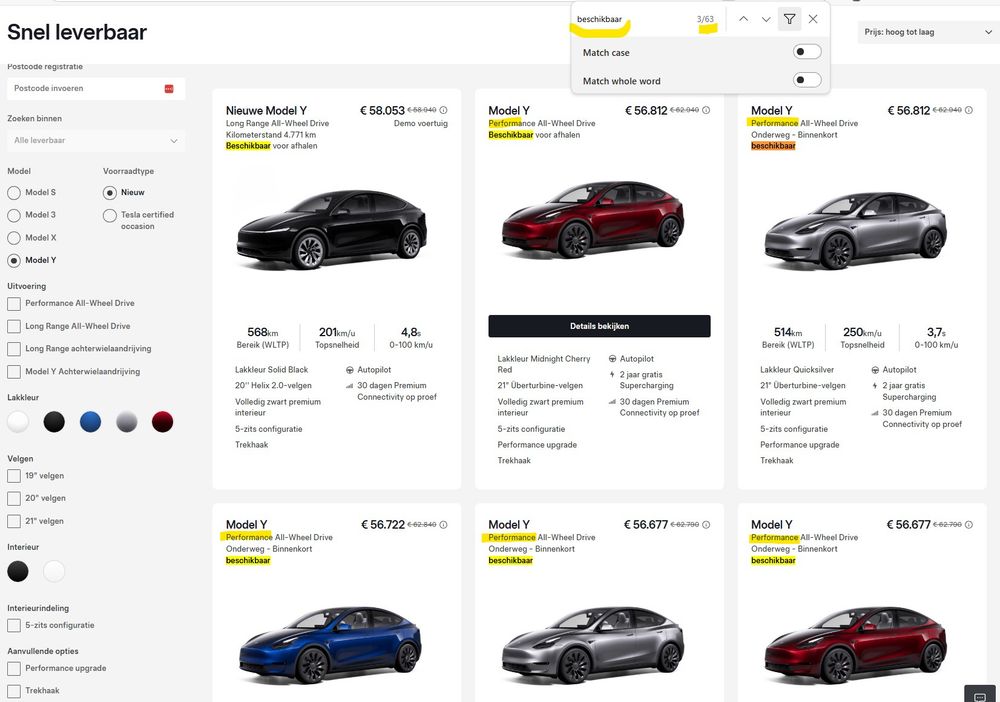Click the Details bekijken button
Viewport: 1000px width, 702px height.
(599, 326)
